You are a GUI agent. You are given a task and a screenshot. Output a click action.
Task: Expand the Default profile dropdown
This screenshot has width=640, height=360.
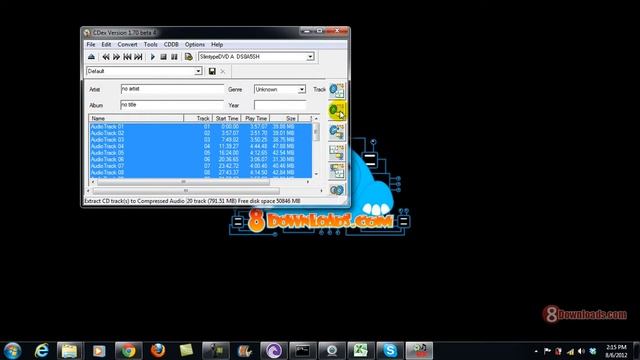point(198,71)
